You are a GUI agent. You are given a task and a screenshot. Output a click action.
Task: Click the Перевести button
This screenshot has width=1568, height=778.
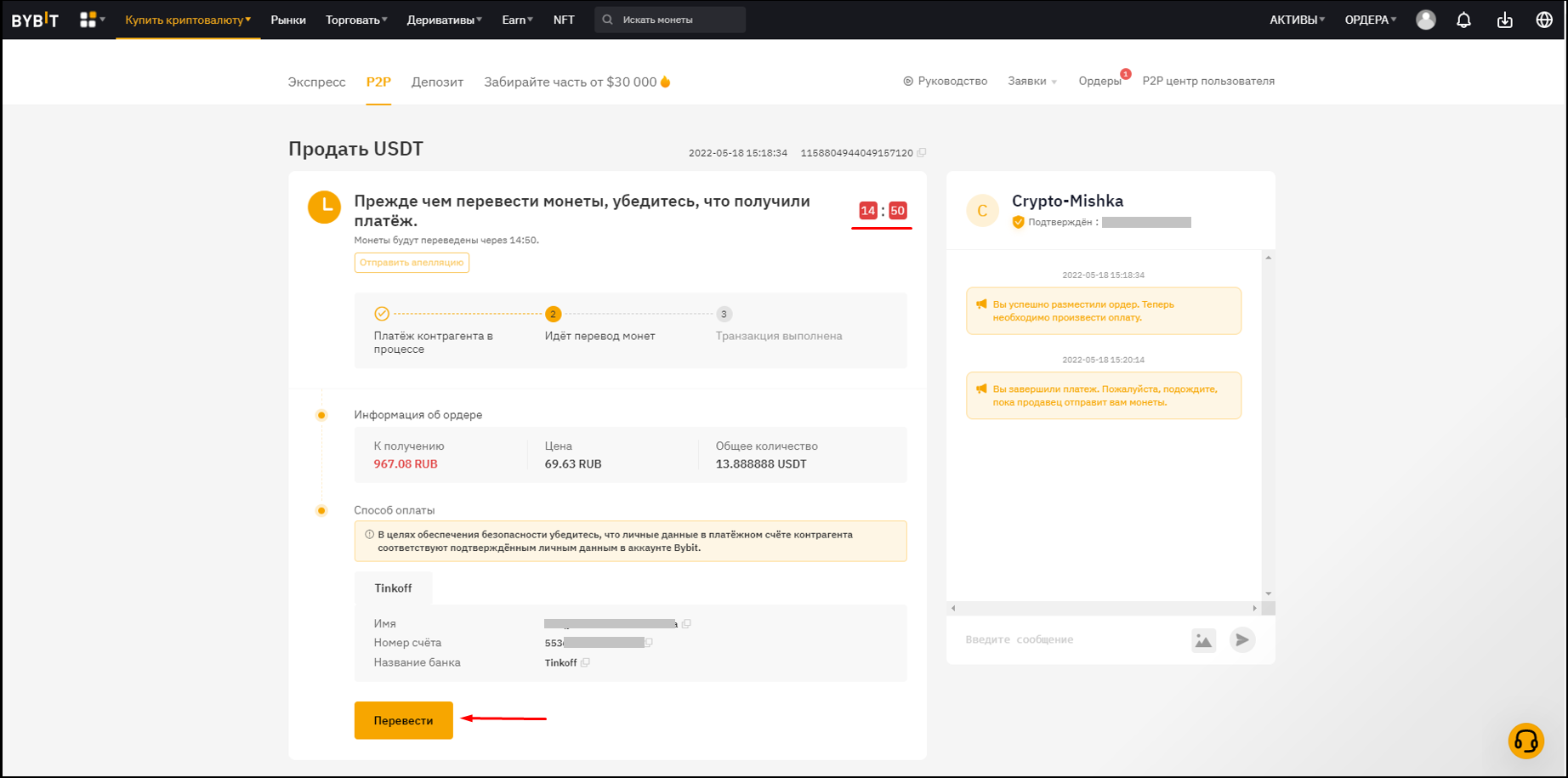pyautogui.click(x=403, y=720)
